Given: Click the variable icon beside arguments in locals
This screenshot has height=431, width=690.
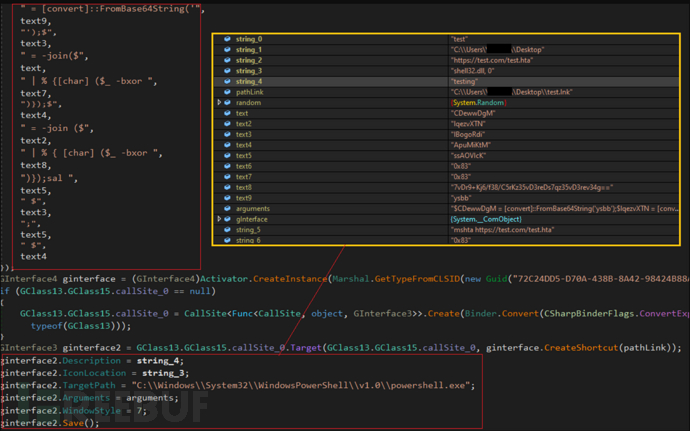Looking at the screenshot, I should click(227, 208).
